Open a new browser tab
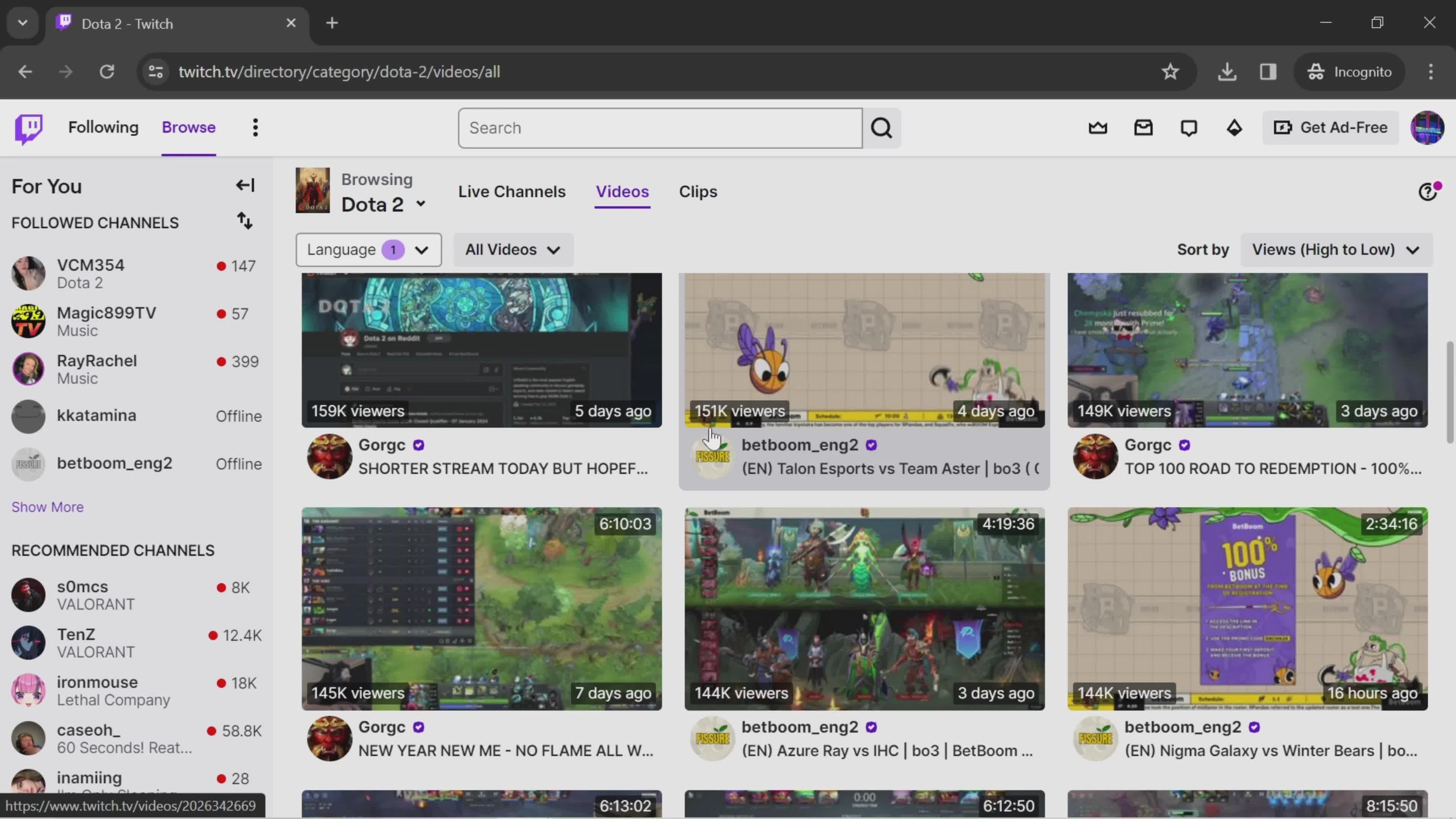 point(333,23)
